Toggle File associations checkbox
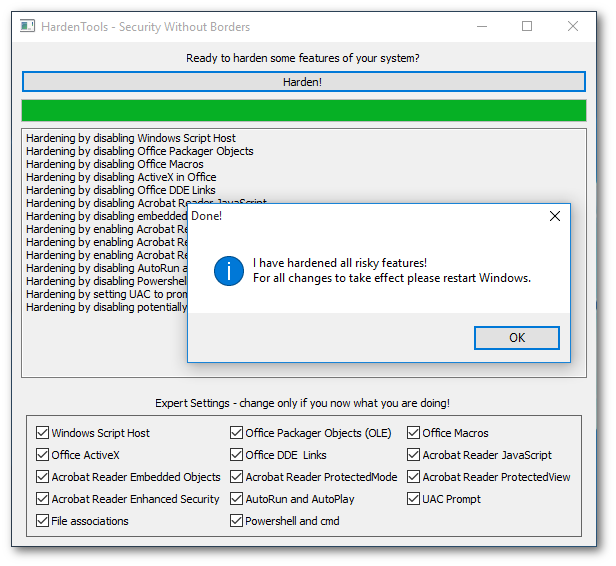Screen dimensions: 616x566 42,520
